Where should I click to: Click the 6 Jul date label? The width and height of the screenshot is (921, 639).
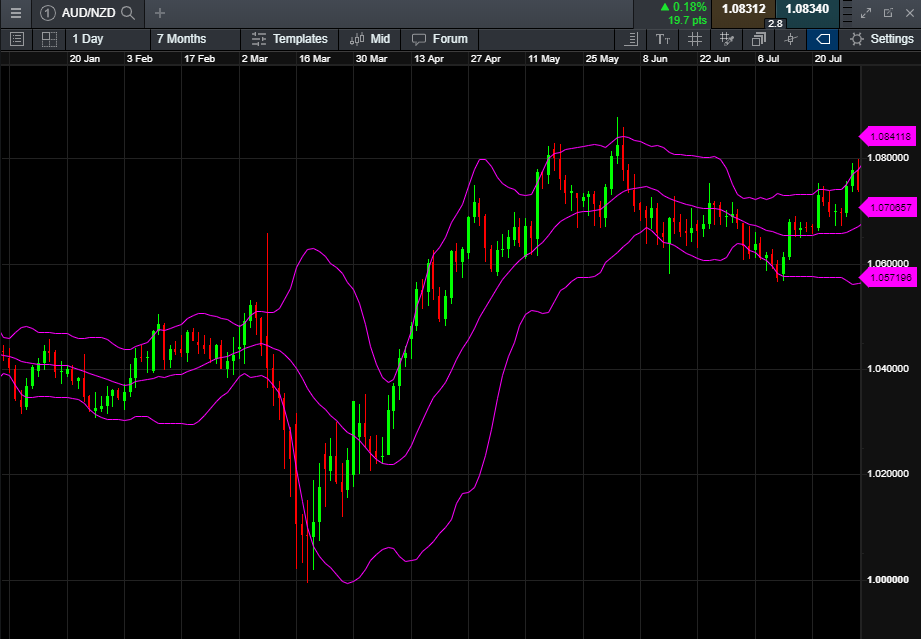coord(768,59)
